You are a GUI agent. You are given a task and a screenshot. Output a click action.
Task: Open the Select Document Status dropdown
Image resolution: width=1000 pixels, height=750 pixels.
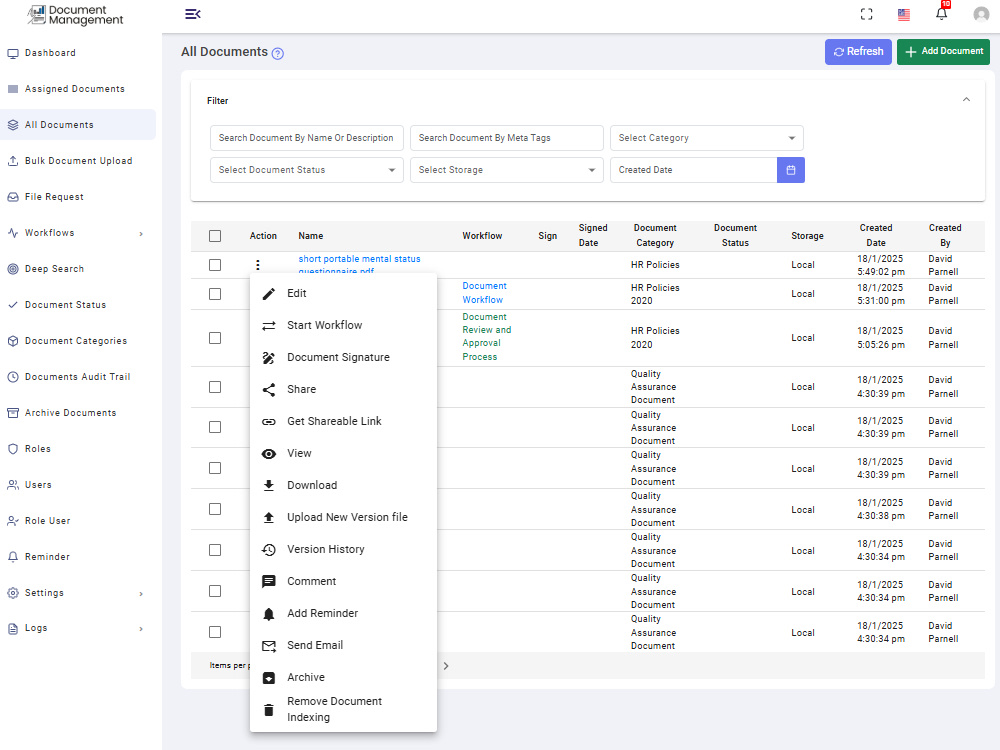click(x=307, y=170)
